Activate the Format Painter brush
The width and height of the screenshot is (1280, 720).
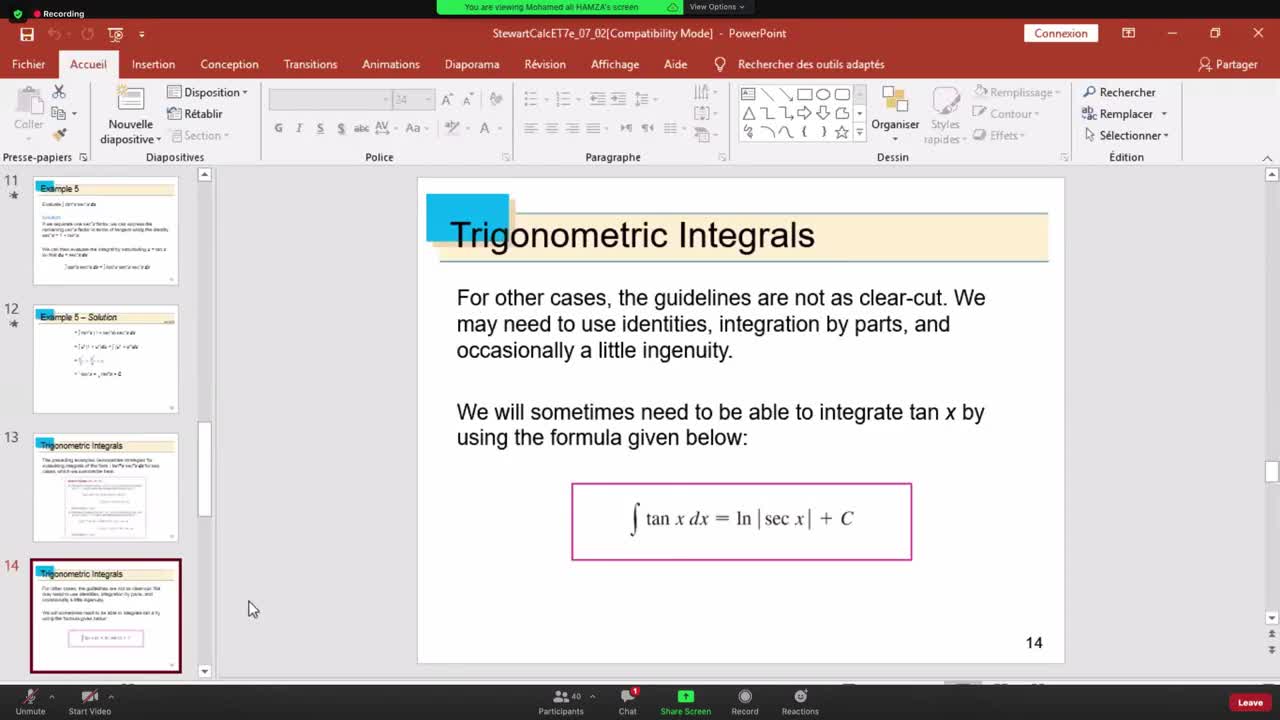coord(59,135)
